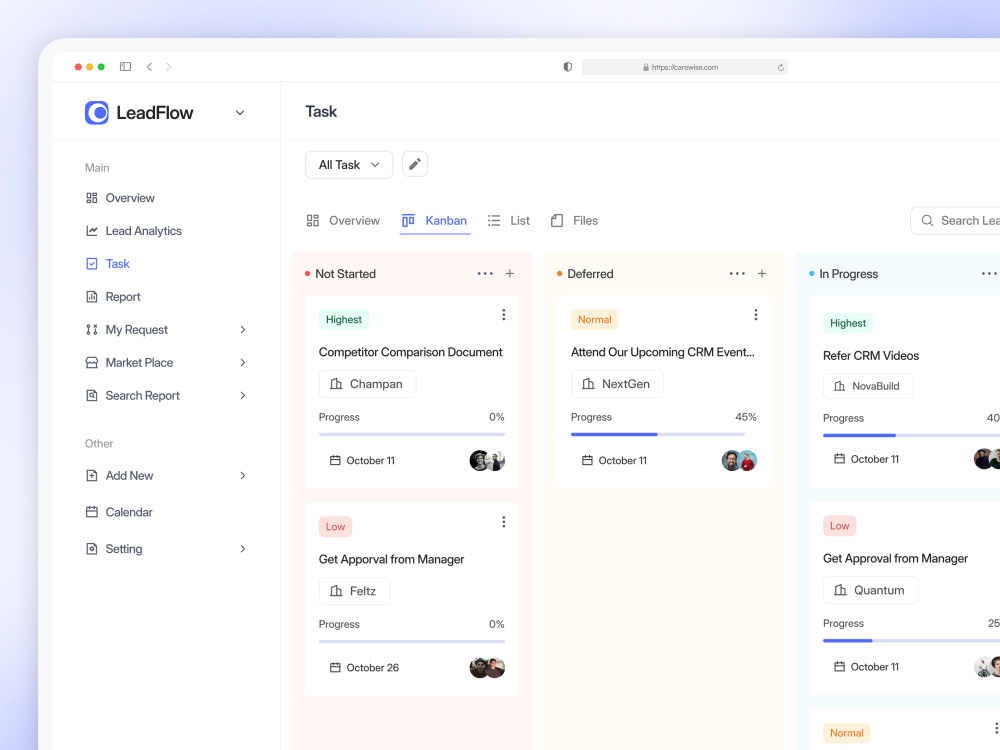Reload the page with refresh icon
The width and height of the screenshot is (1000, 750).
tap(781, 67)
